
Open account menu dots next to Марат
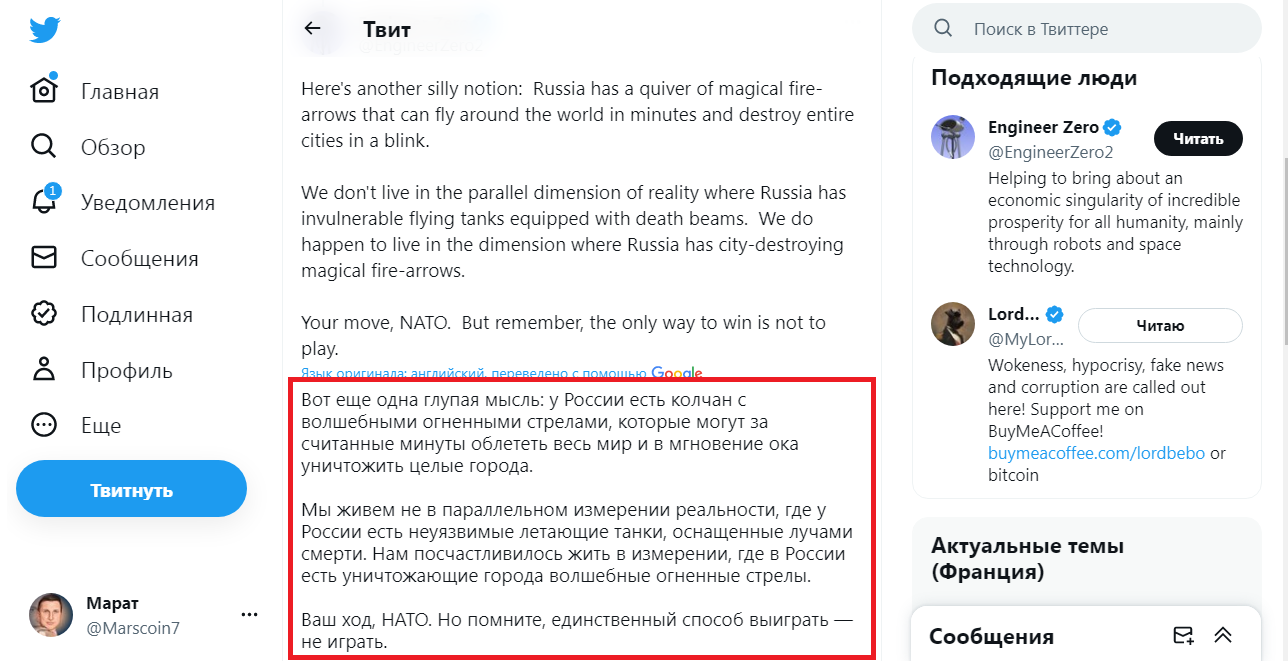(x=250, y=615)
